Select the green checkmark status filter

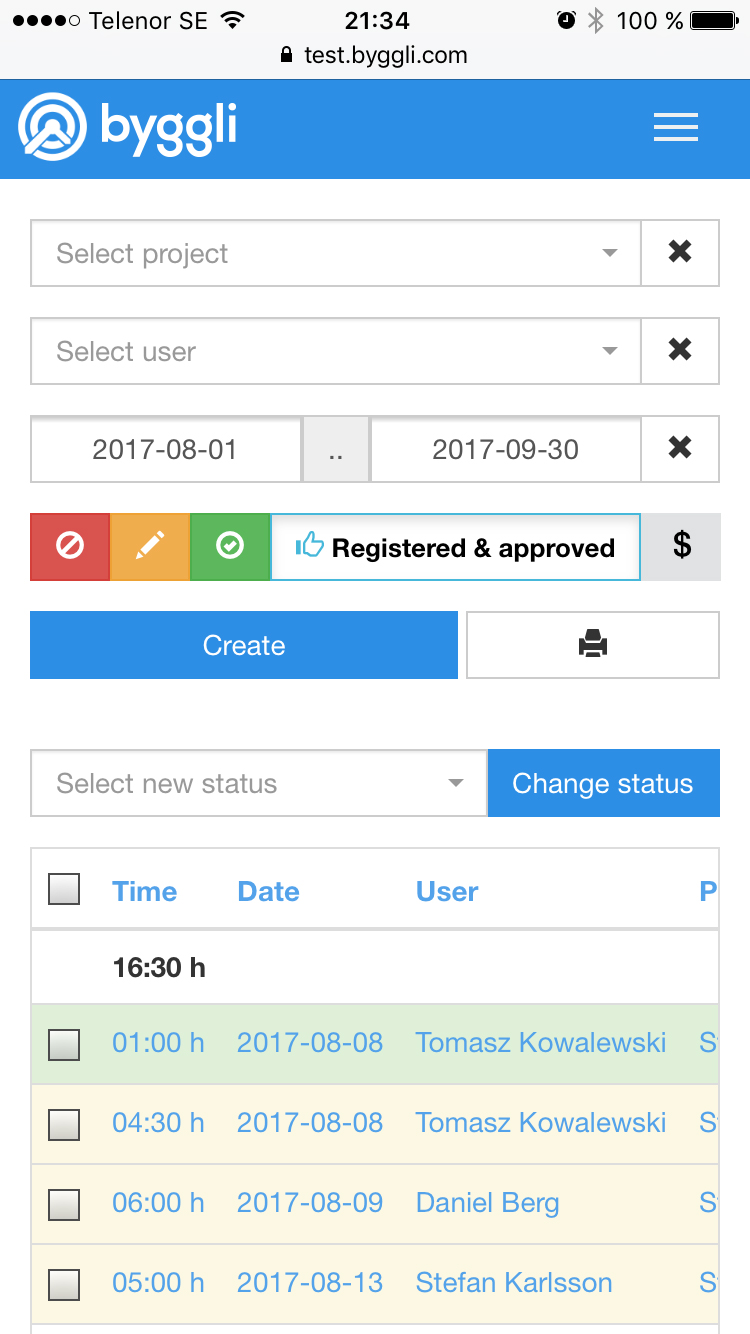[230, 547]
